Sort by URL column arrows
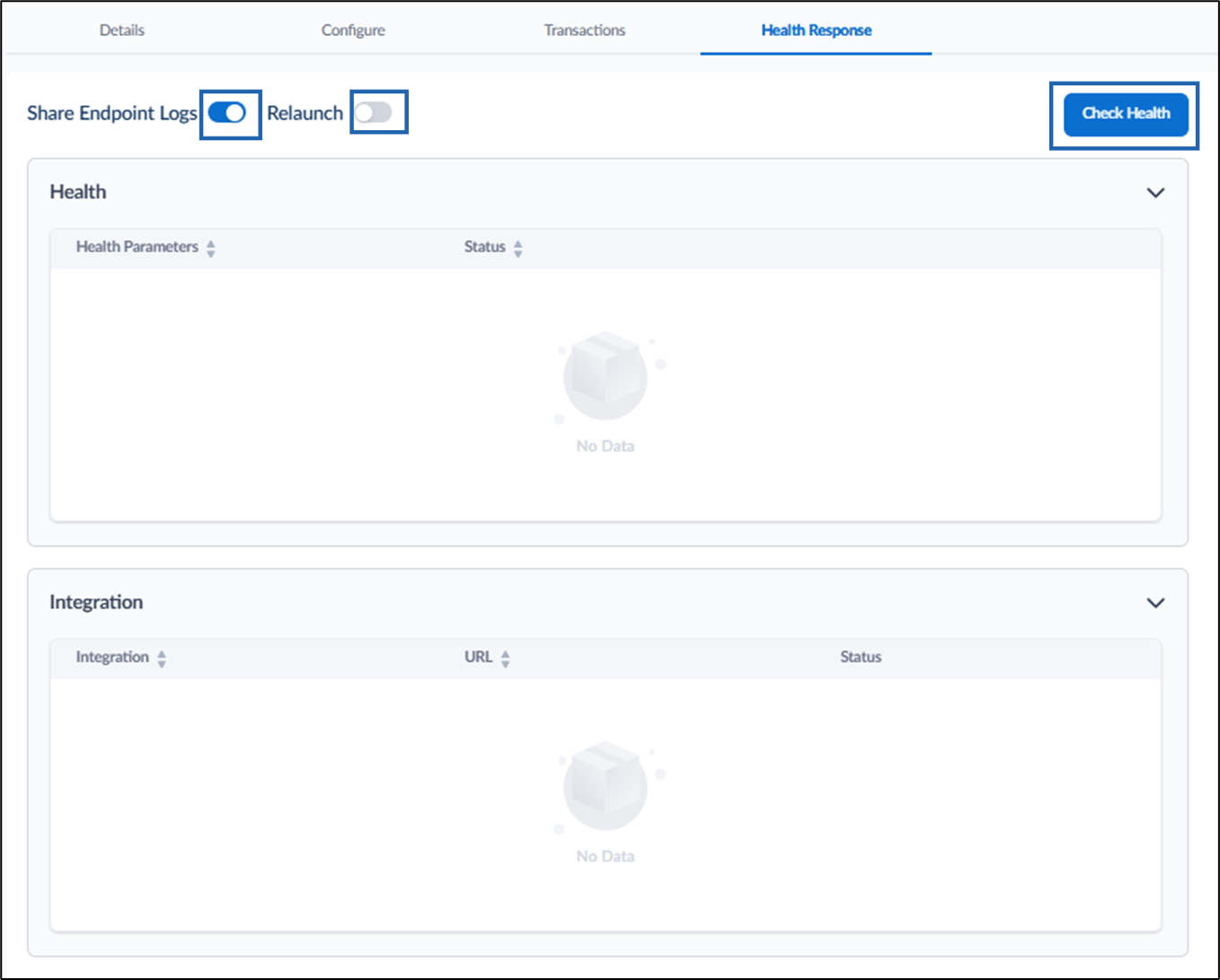Image resolution: width=1220 pixels, height=980 pixels. point(506,658)
